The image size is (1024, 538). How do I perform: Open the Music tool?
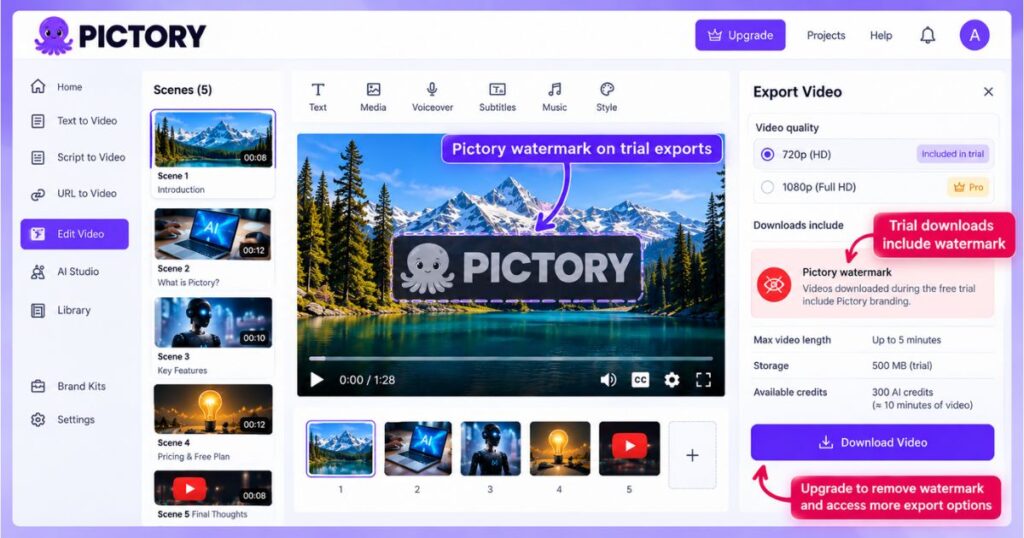point(554,97)
